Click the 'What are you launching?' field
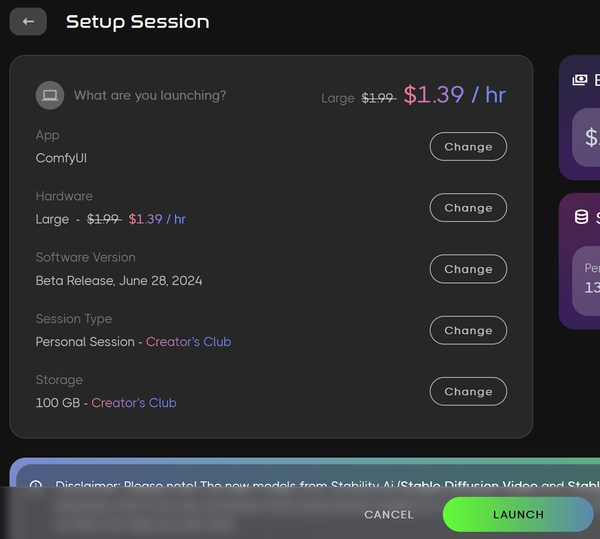 click(x=150, y=96)
